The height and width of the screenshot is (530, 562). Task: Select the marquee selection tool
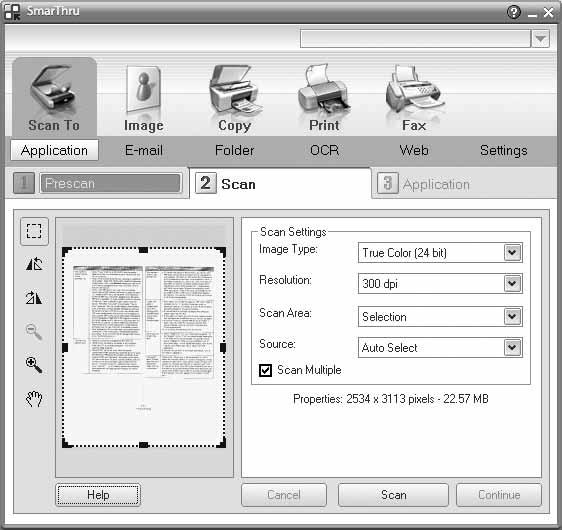pyautogui.click(x=34, y=231)
